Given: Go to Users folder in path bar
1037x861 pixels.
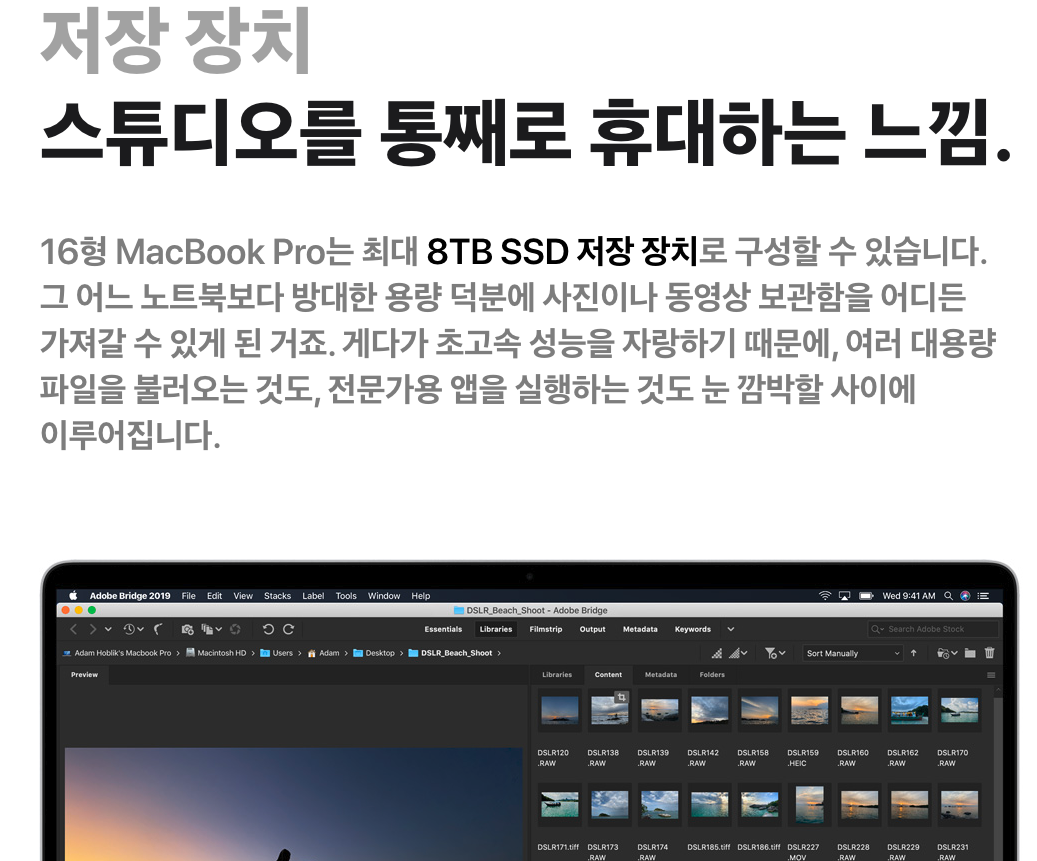Looking at the screenshot, I should pos(276,653).
